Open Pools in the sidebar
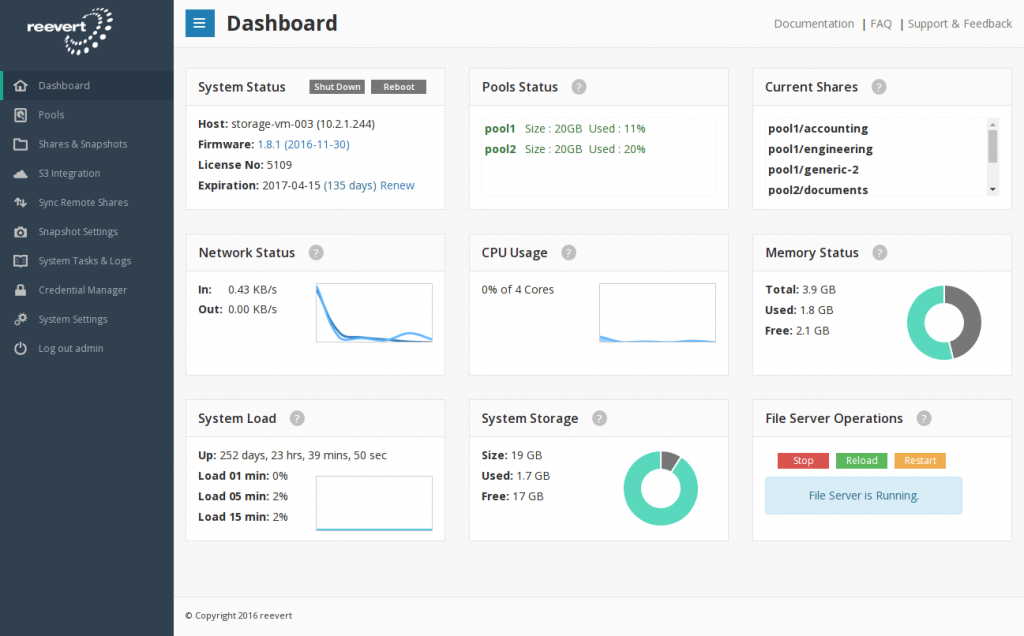The height and width of the screenshot is (636, 1024). point(51,115)
